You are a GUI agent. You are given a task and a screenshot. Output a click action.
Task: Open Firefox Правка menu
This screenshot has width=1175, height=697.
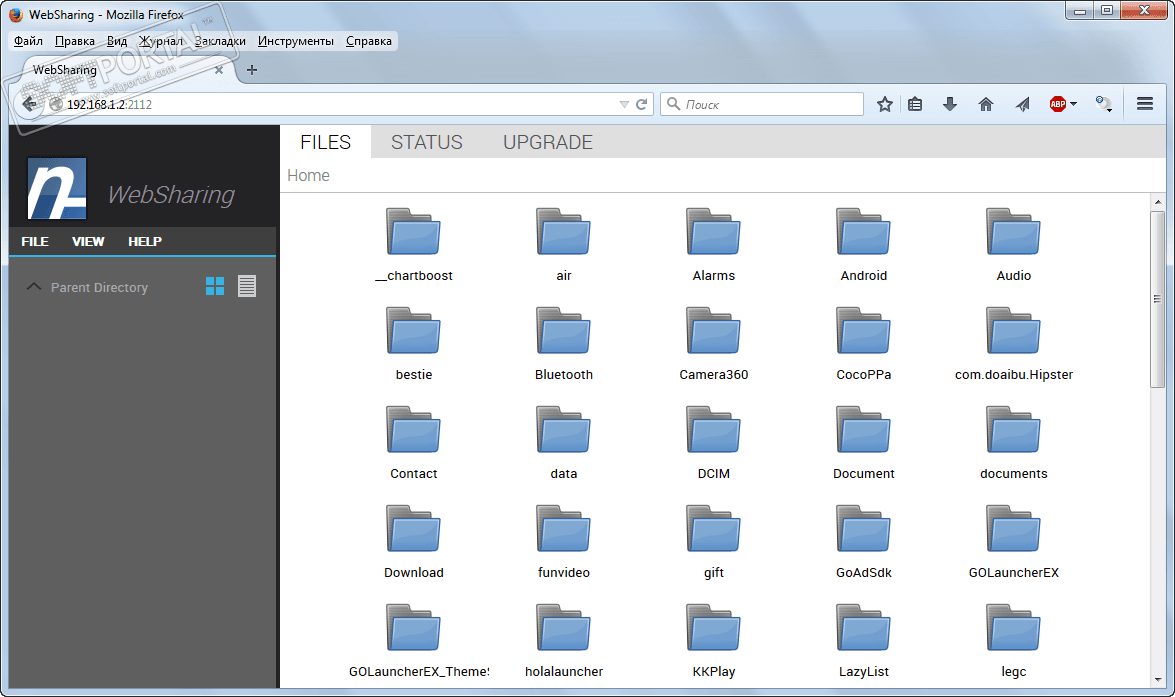pos(75,41)
